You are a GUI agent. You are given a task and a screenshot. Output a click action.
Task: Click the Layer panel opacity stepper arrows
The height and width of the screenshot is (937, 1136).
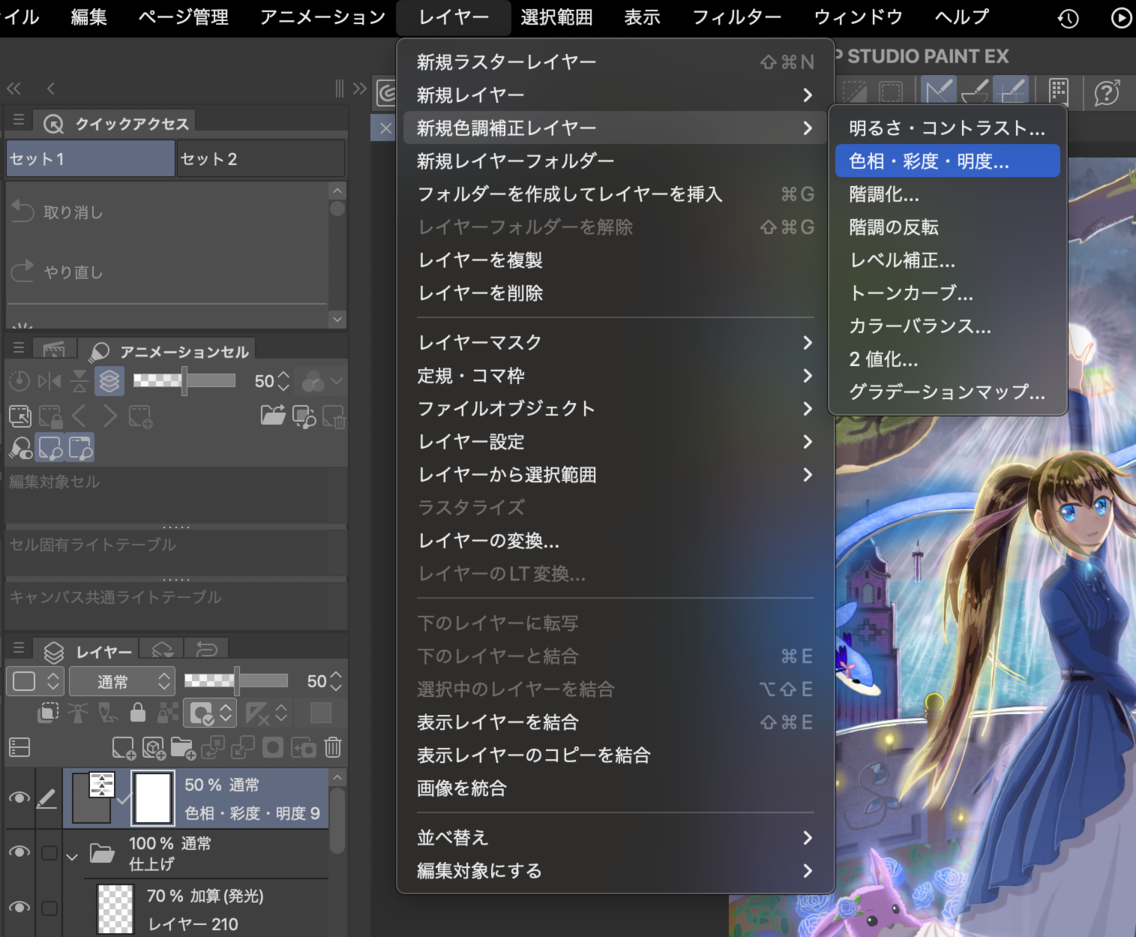pos(335,681)
